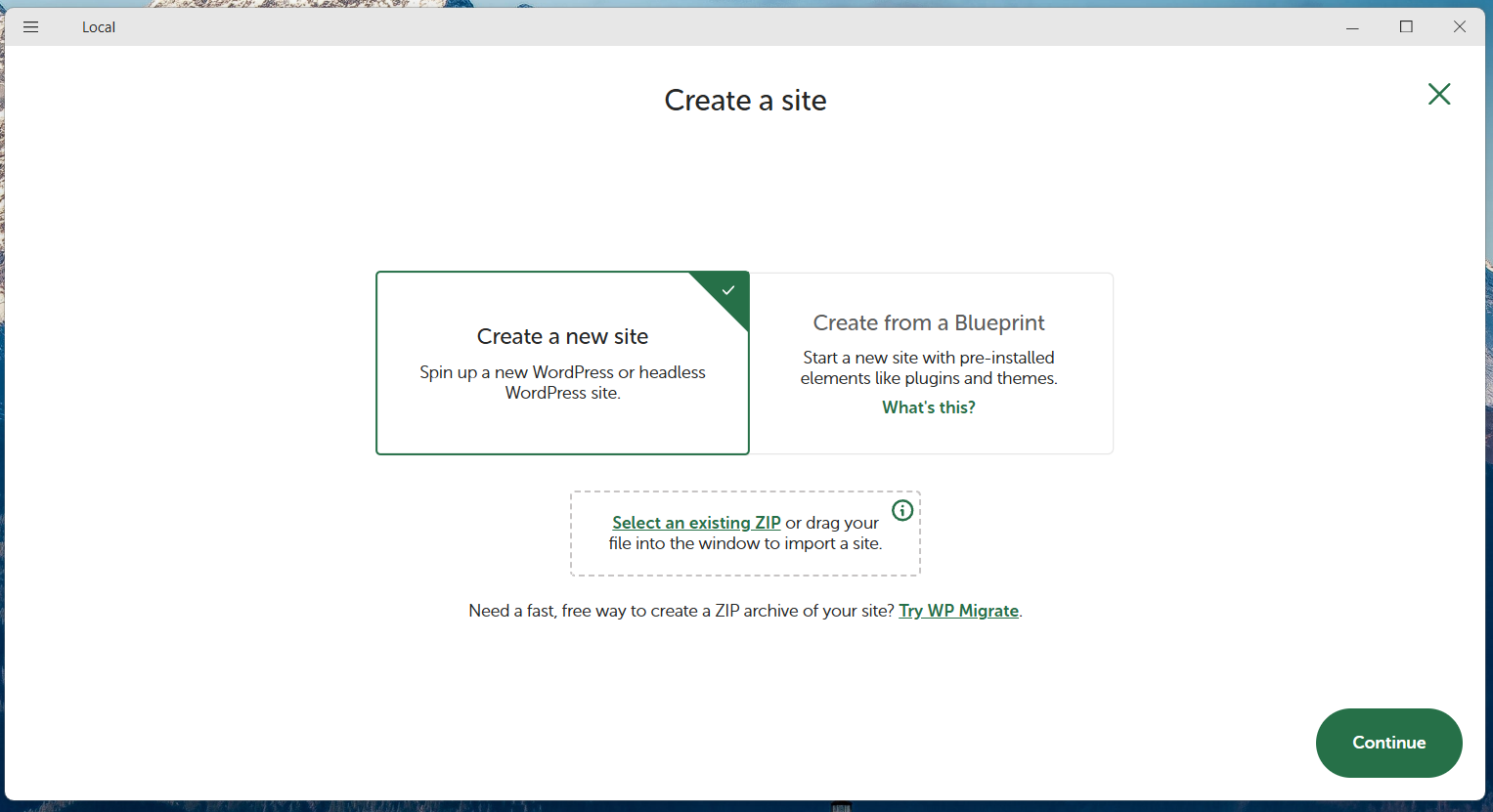Select the Create a new site card
Image resolution: width=1493 pixels, height=812 pixels.
(x=562, y=363)
